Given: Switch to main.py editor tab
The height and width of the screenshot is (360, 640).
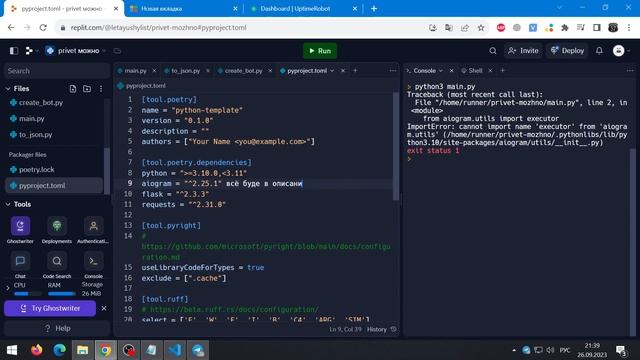Looking at the screenshot, I should tap(135, 71).
